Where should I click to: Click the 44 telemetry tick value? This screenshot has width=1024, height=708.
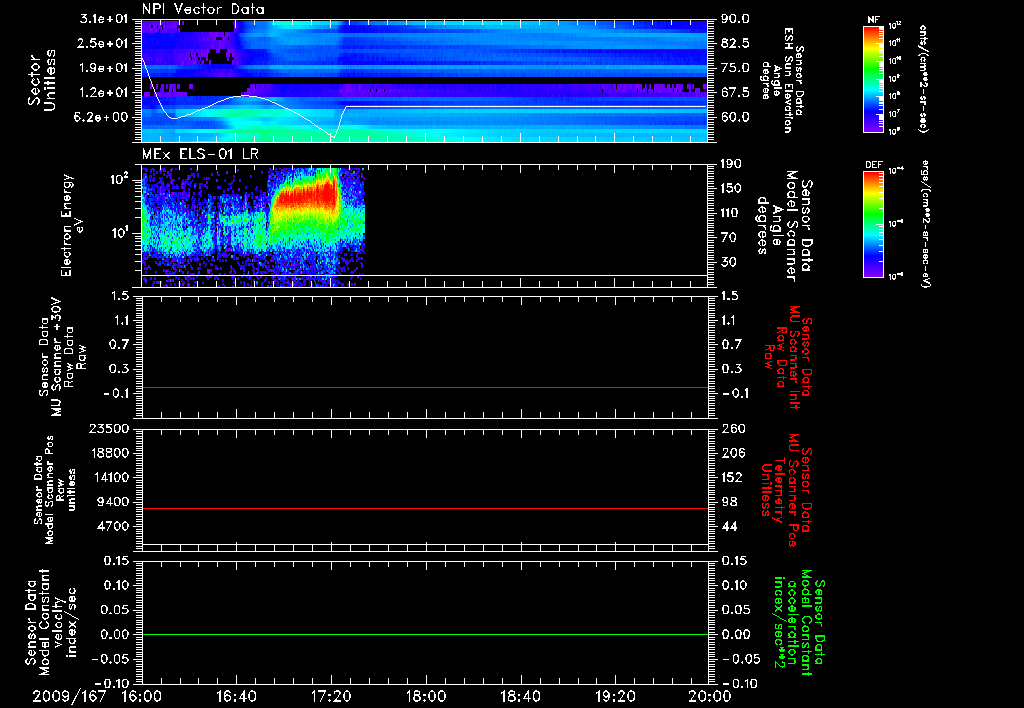(729, 526)
